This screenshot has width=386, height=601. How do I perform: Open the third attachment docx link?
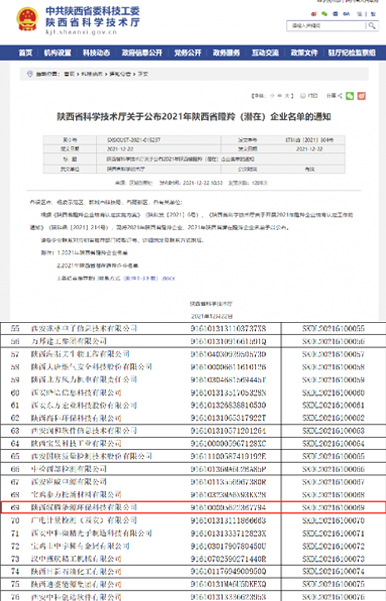[x=149, y=278]
